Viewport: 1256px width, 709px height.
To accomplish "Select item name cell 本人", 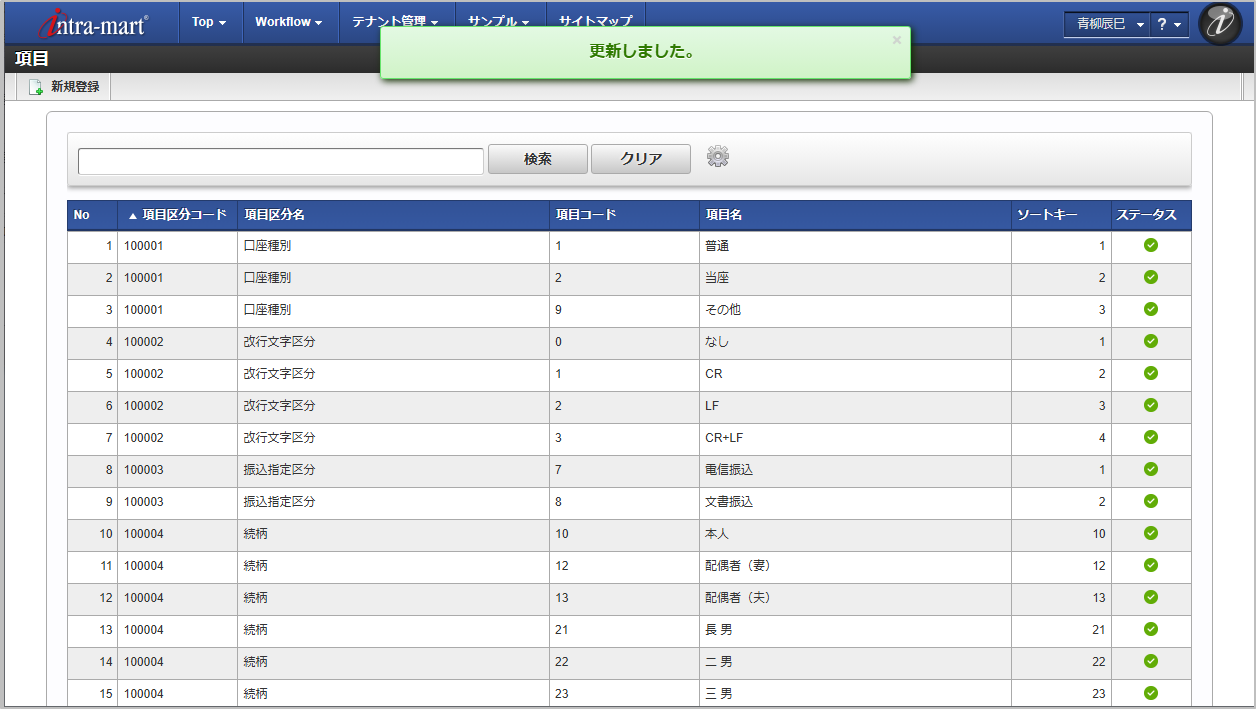I will point(855,534).
